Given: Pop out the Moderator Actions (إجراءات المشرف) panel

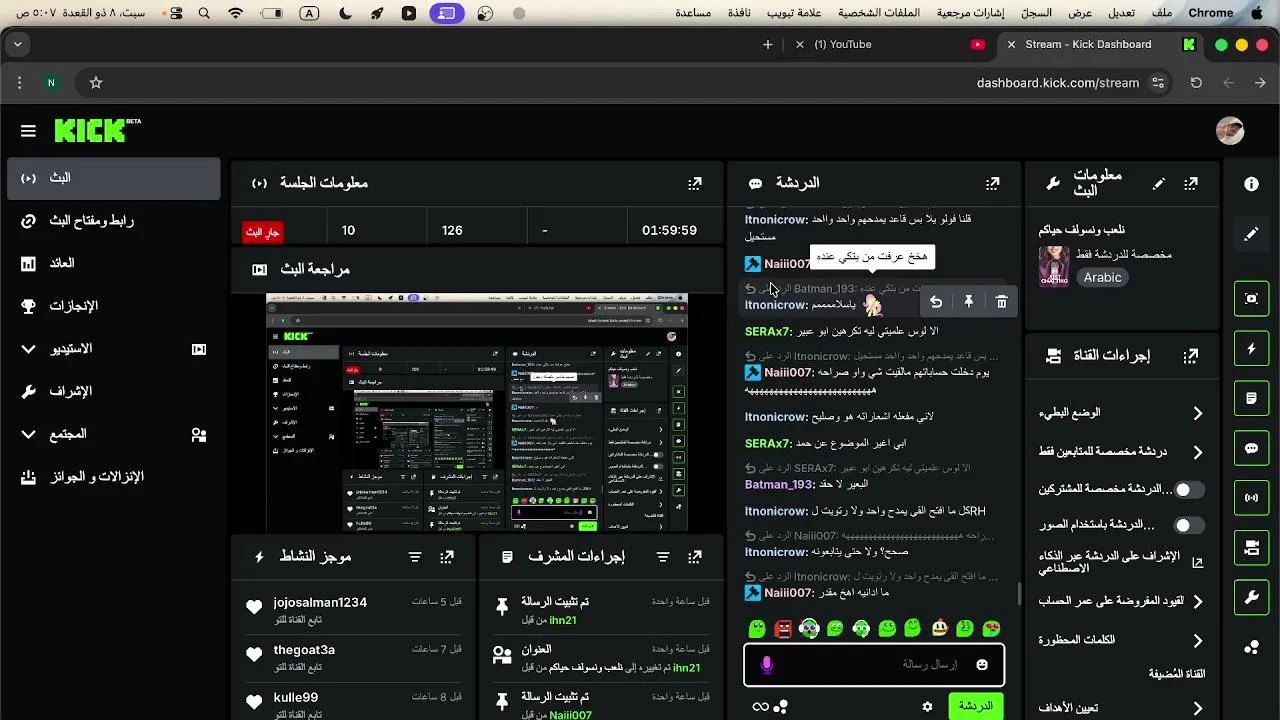Looking at the screenshot, I should pyautogui.click(x=695, y=556).
